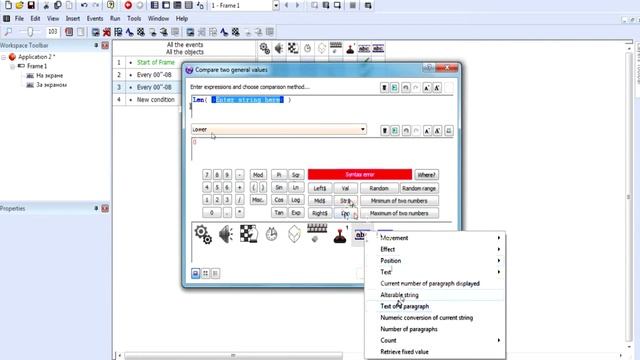Click the larger font icon above the first expression
This screenshot has width=640, height=360.
[x=427, y=88]
